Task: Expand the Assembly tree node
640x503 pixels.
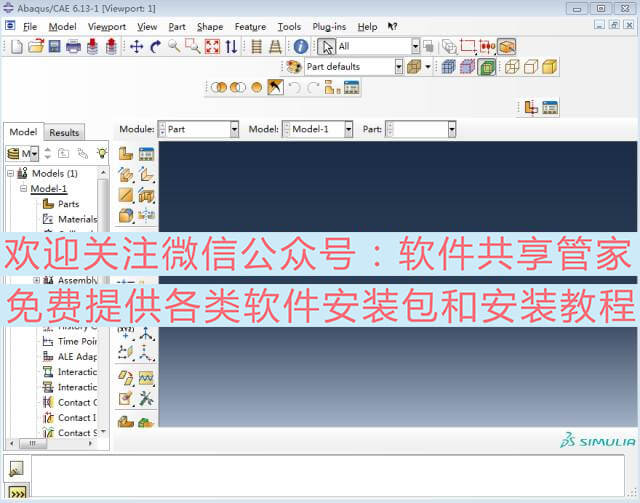Action: click(x=36, y=280)
